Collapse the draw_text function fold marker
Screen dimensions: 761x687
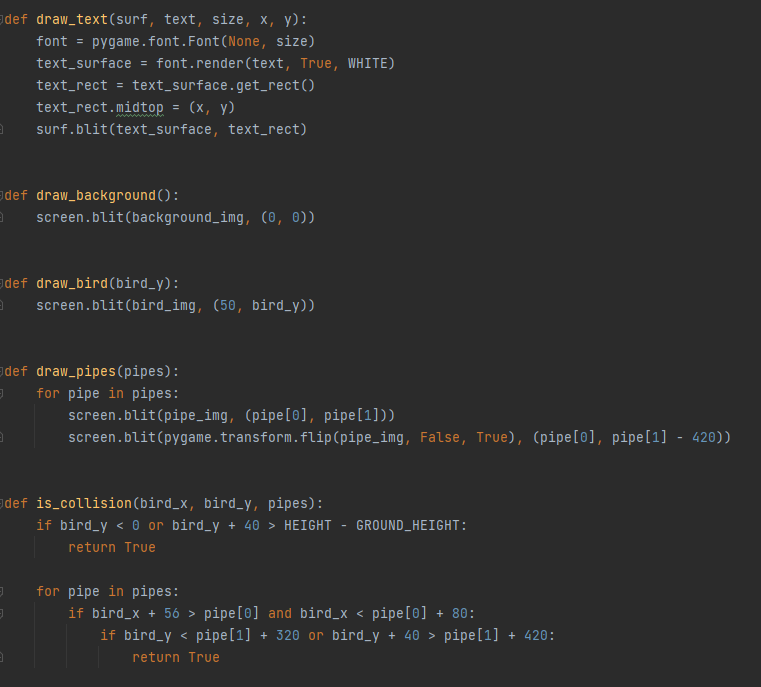click(2, 19)
